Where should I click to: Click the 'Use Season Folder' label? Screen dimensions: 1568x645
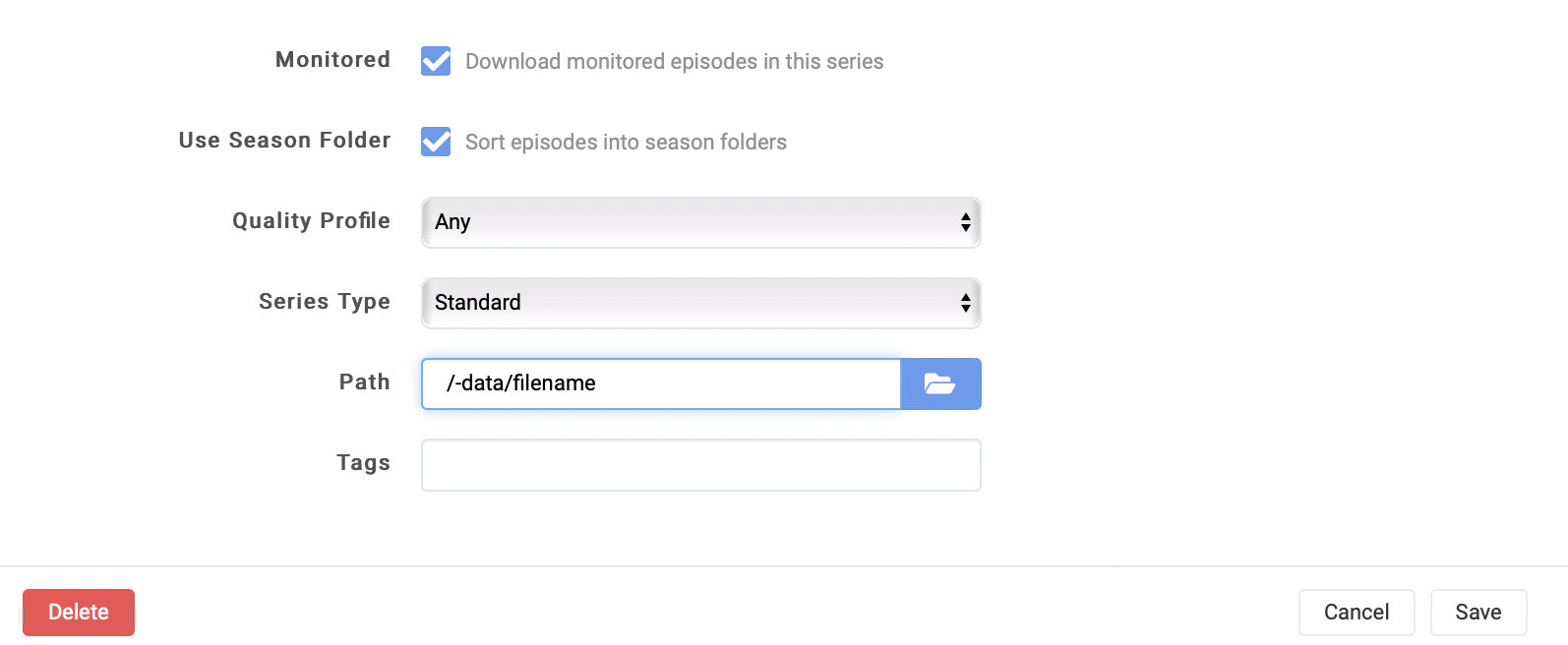pyautogui.click(x=284, y=140)
